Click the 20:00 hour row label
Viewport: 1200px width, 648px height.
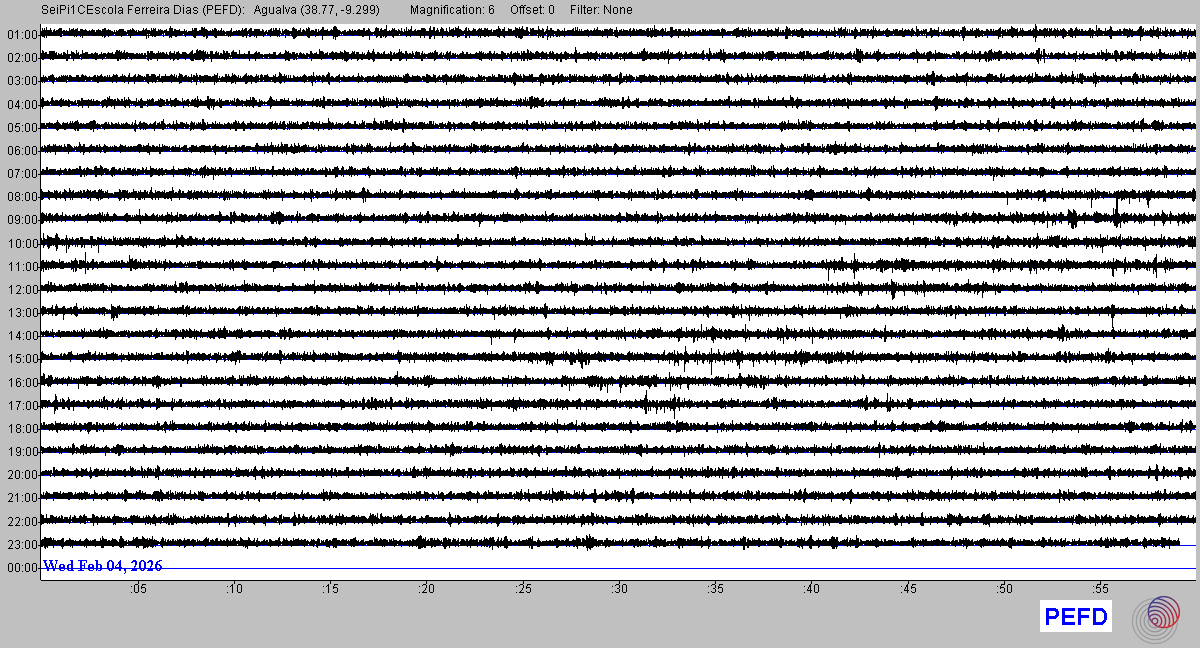(21, 475)
